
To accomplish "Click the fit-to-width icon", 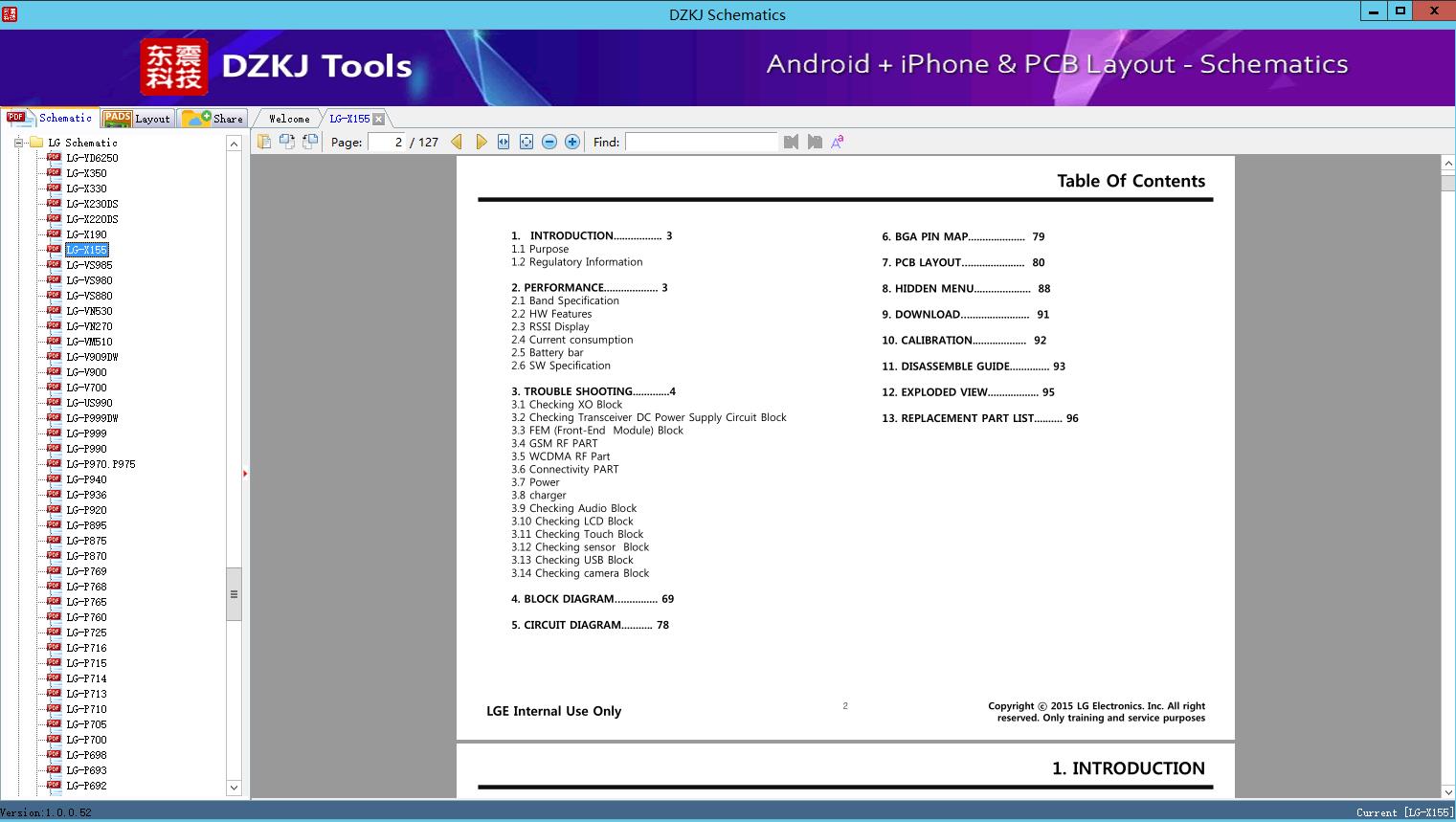I will click(x=504, y=142).
